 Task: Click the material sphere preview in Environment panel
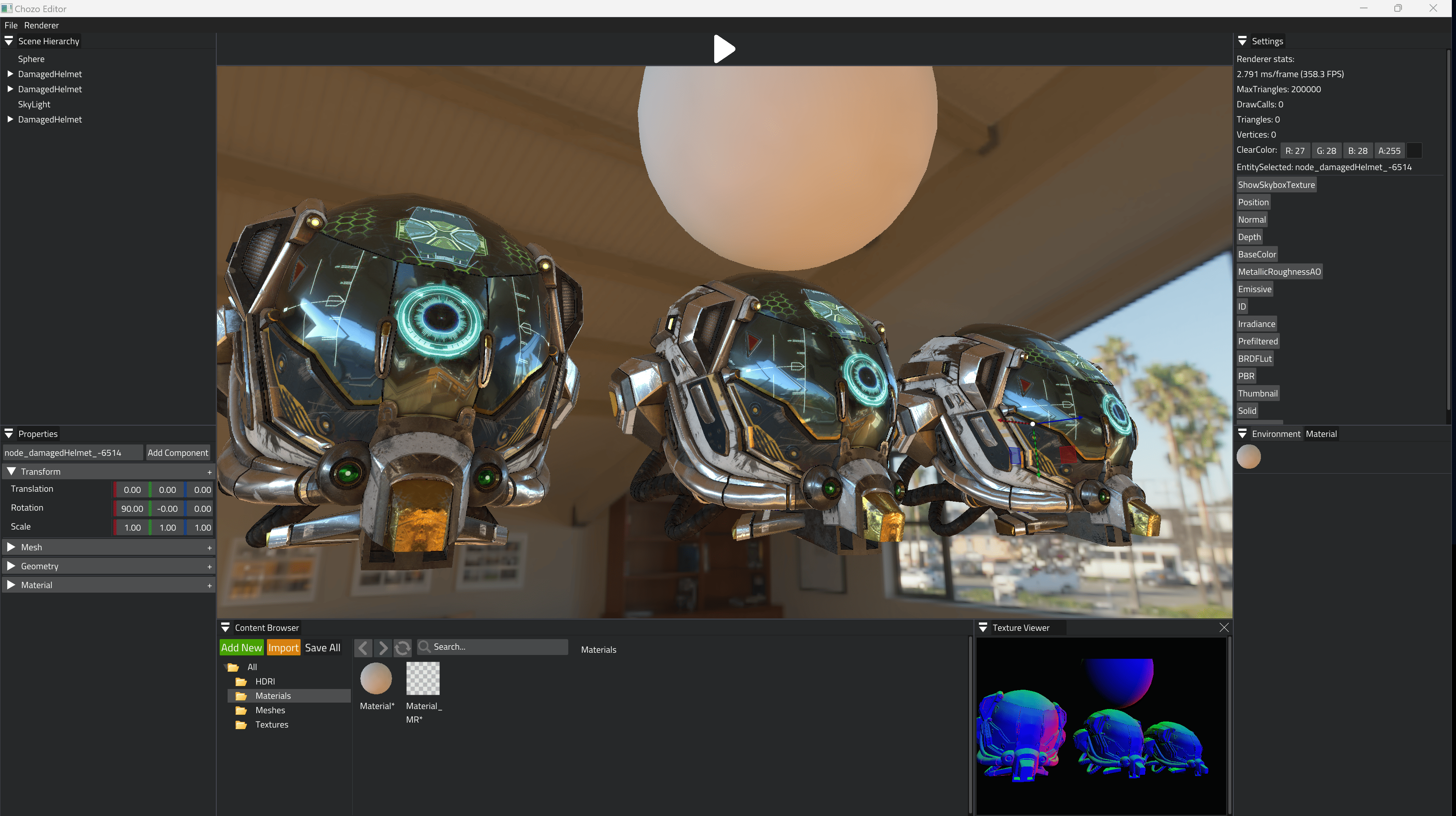1248,457
